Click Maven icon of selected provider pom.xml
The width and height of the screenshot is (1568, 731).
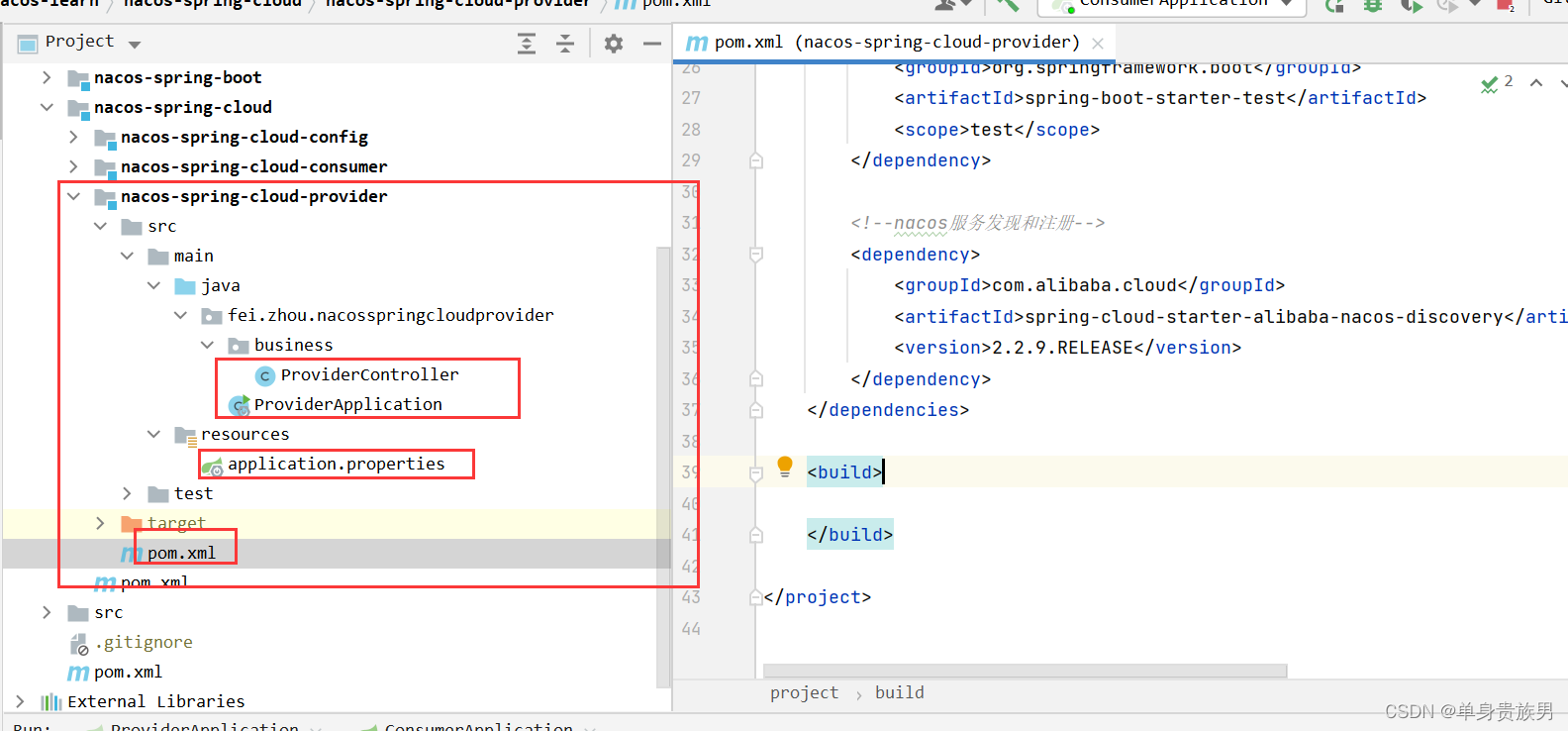click(131, 554)
